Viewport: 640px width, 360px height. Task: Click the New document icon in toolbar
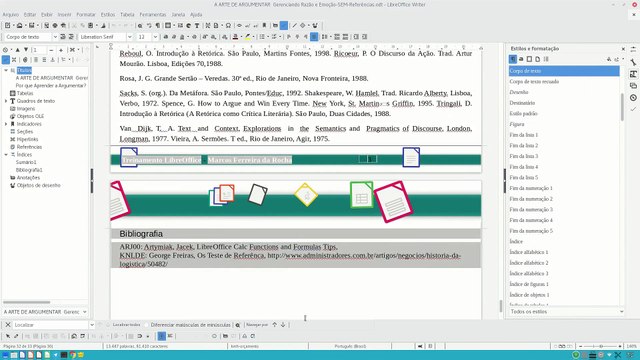(x=8, y=25)
